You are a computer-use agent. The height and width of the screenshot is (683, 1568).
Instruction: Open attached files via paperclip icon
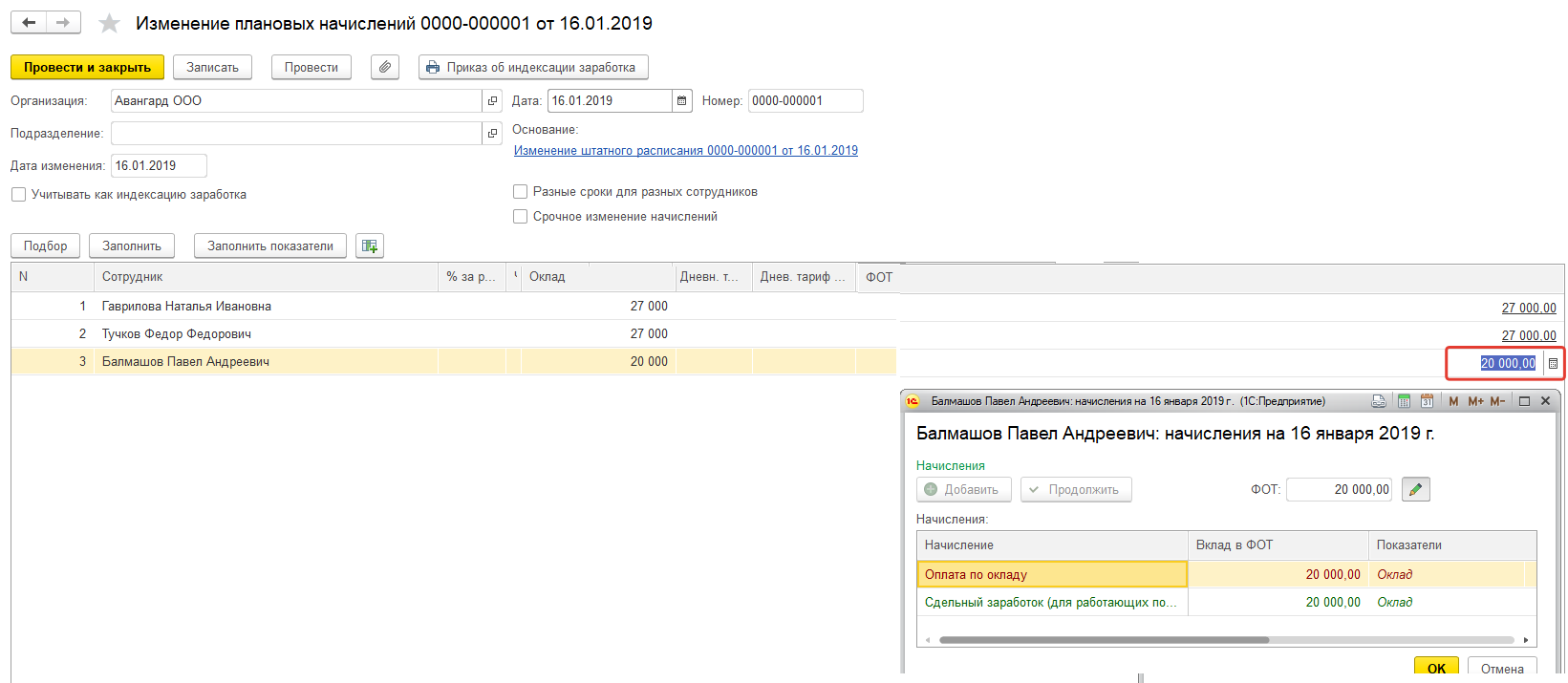[384, 68]
